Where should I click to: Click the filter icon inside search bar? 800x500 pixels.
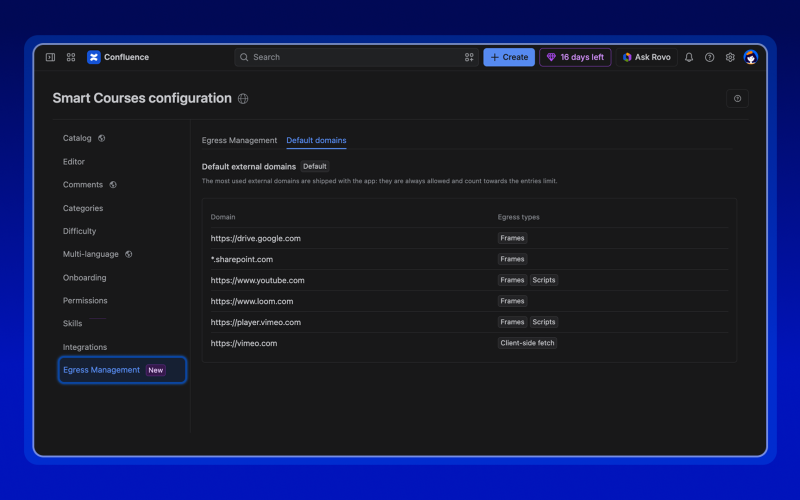tap(469, 57)
